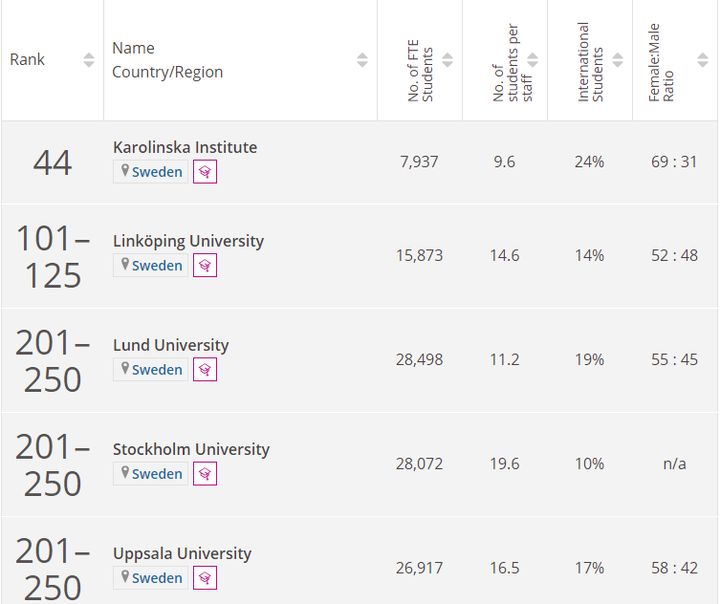Sort by No. of FTE Students arrows
The image size is (720, 604).
pos(447,60)
